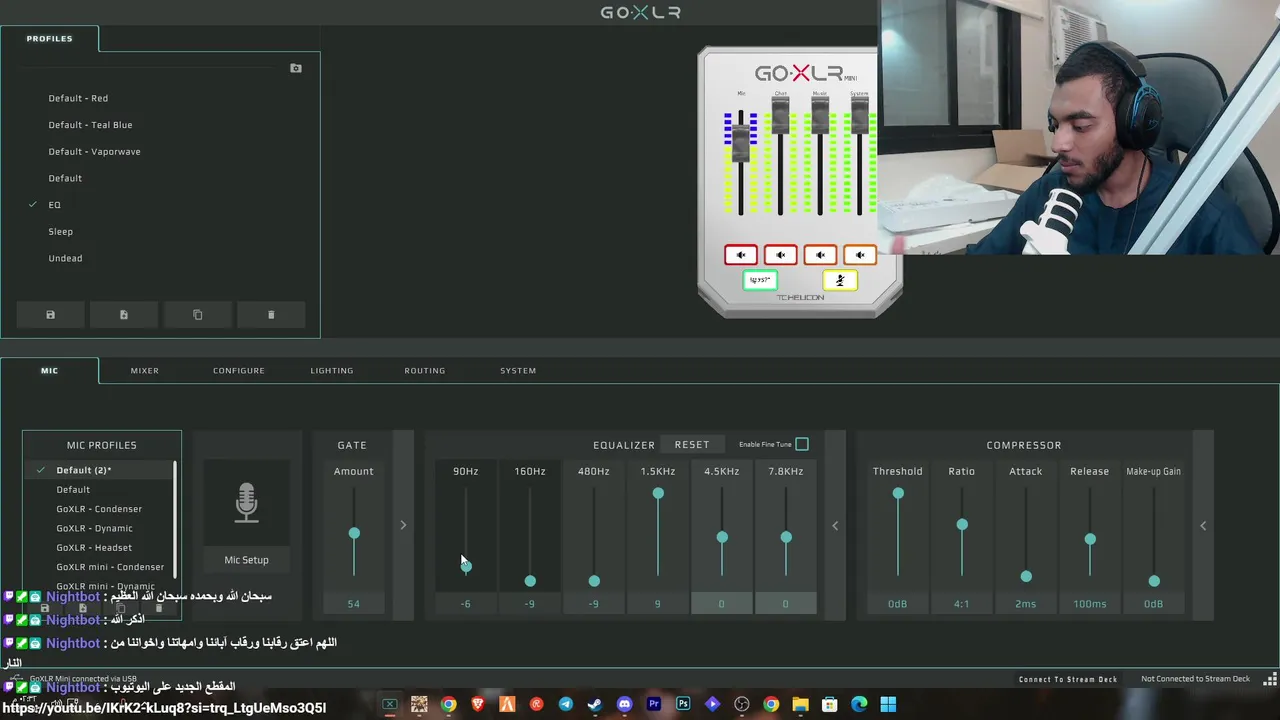Click the new profile file icon

point(124,315)
